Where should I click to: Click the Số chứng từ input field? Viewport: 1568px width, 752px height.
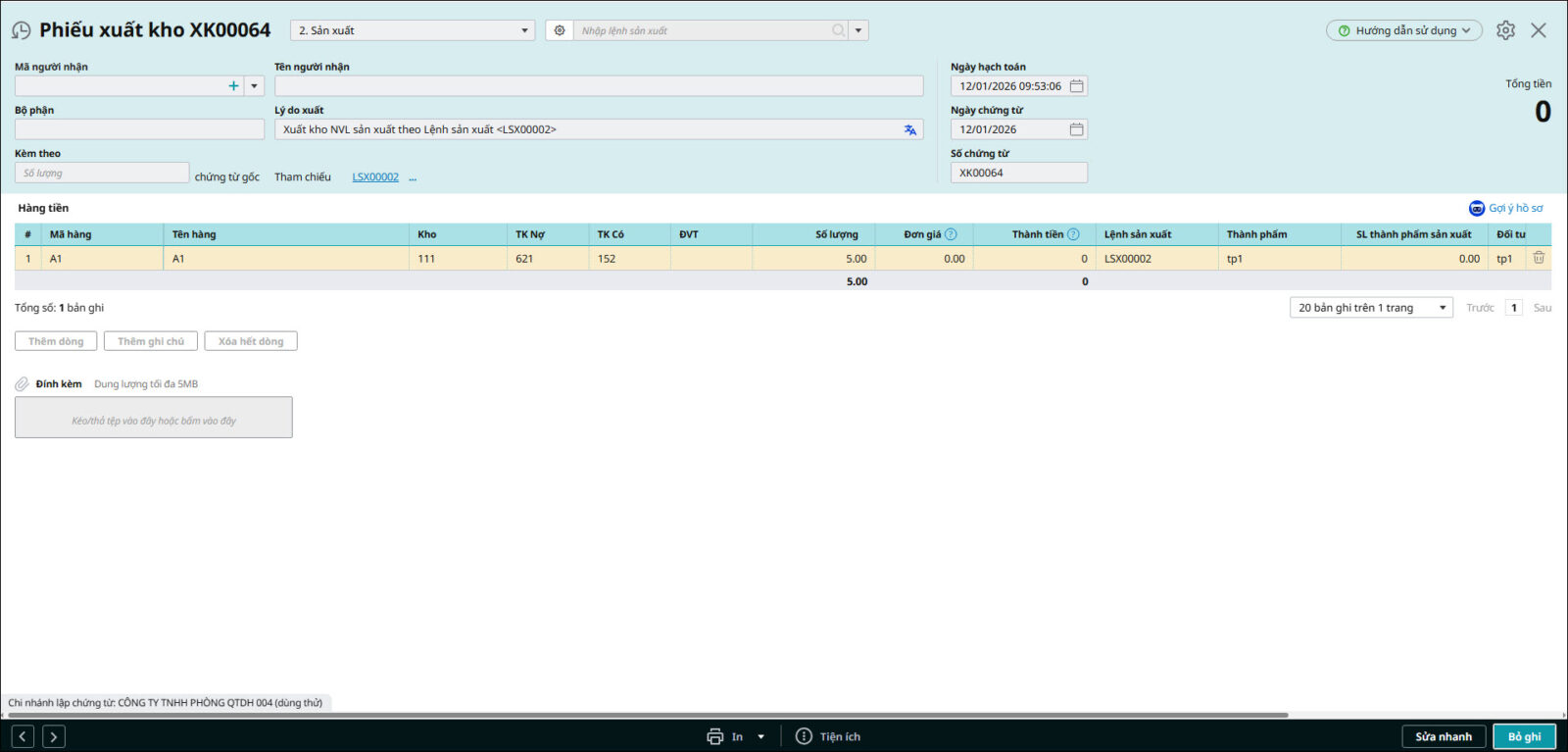(1018, 173)
